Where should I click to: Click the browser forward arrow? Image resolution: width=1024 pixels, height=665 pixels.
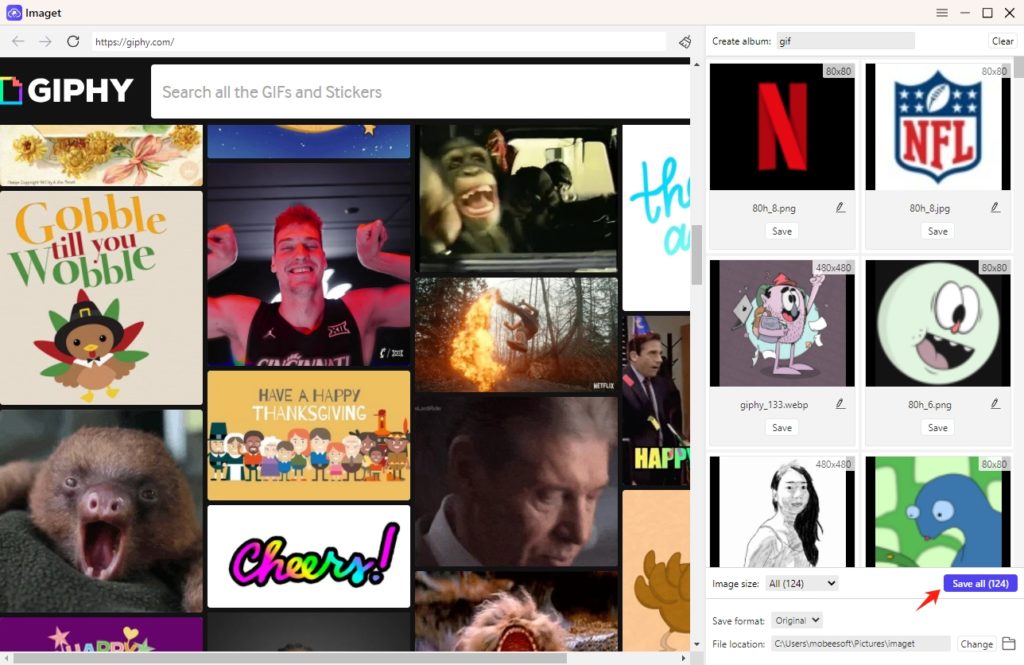45,41
